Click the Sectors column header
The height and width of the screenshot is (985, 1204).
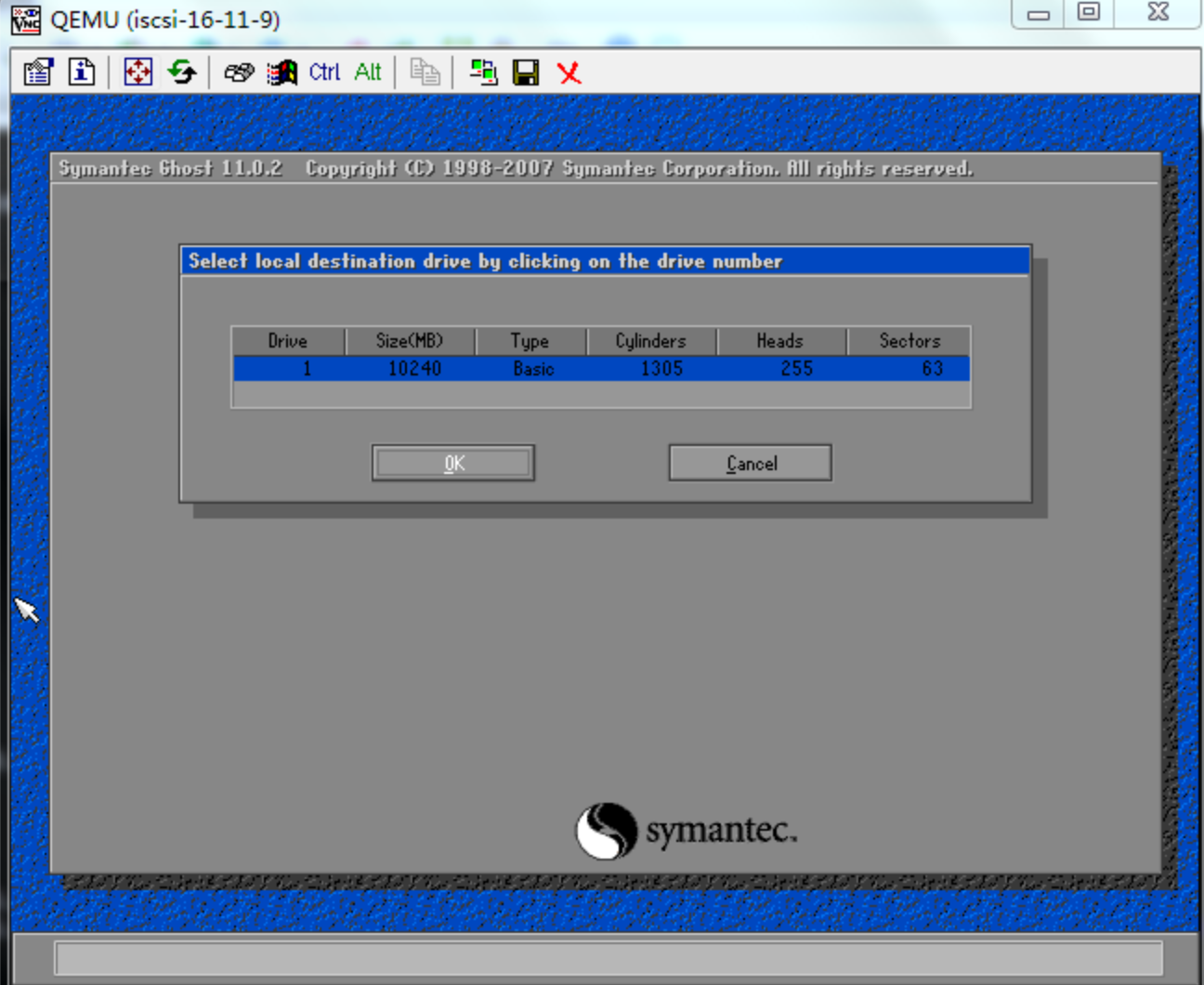(910, 341)
